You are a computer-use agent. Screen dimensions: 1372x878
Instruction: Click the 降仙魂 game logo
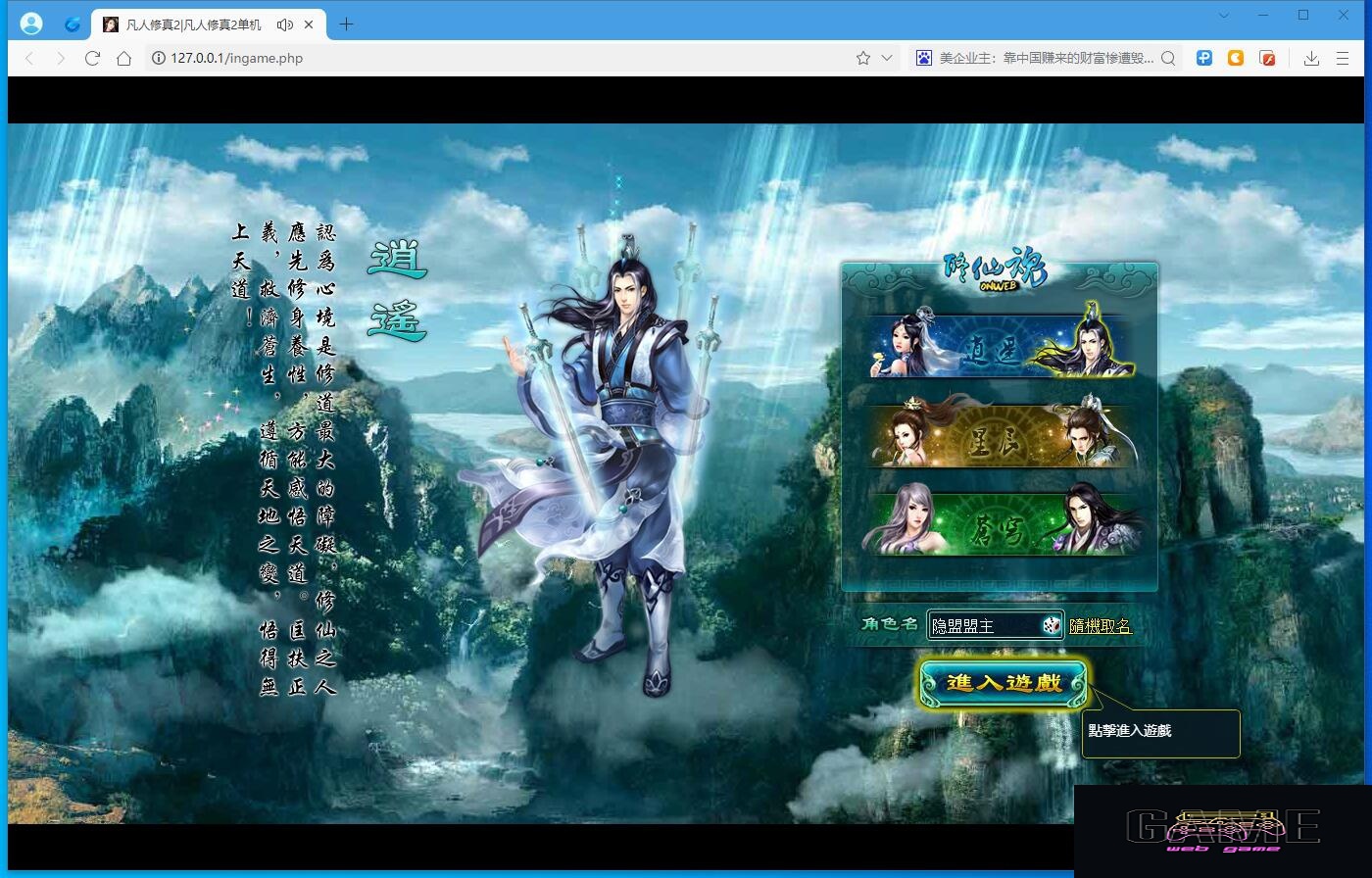click(996, 271)
